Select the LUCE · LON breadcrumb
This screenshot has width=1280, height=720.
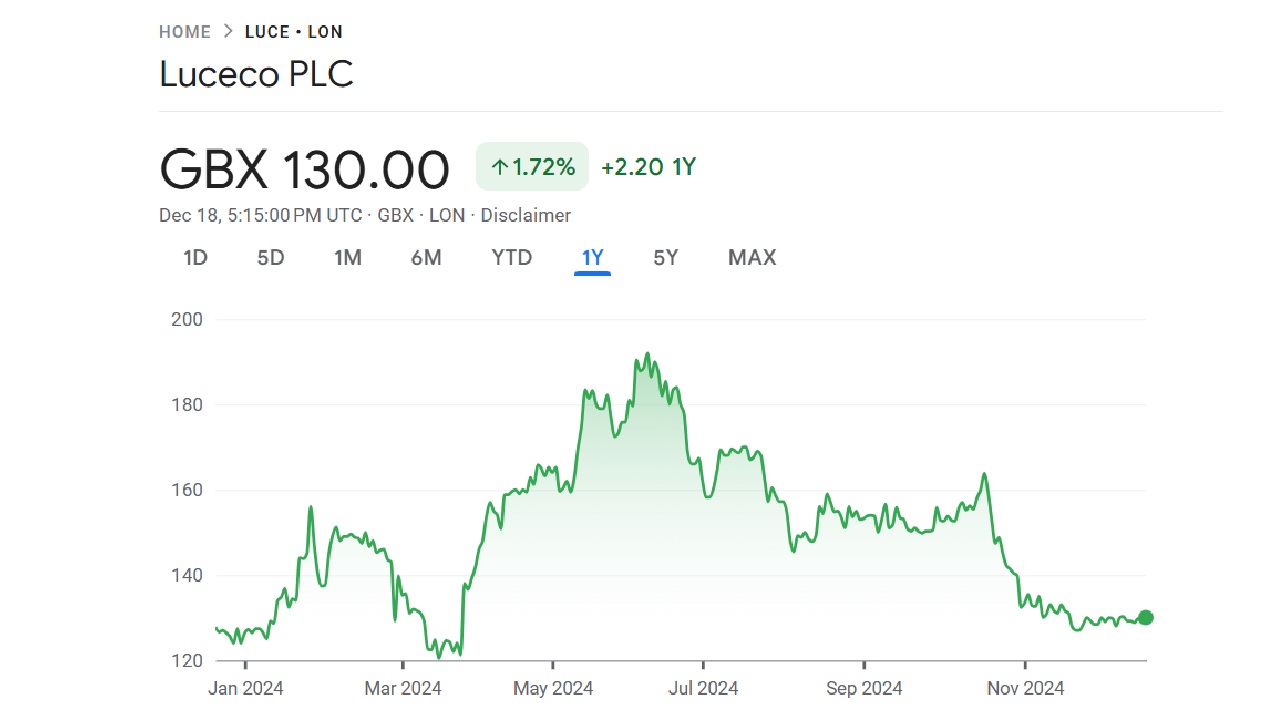[293, 32]
